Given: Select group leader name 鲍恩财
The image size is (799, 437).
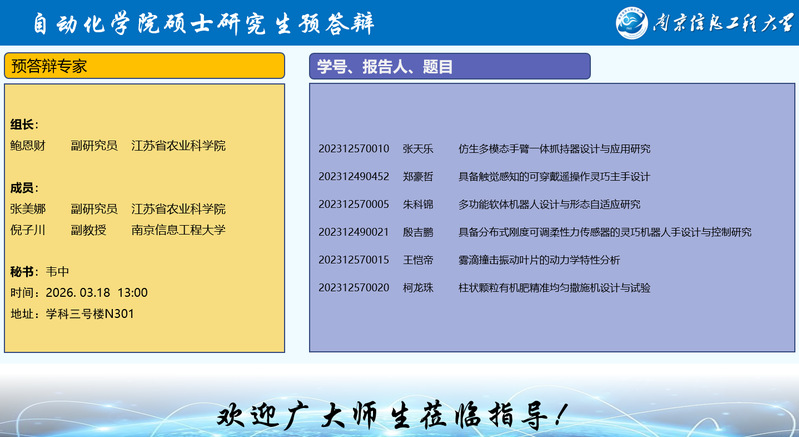Looking at the screenshot, I should [x=28, y=146].
